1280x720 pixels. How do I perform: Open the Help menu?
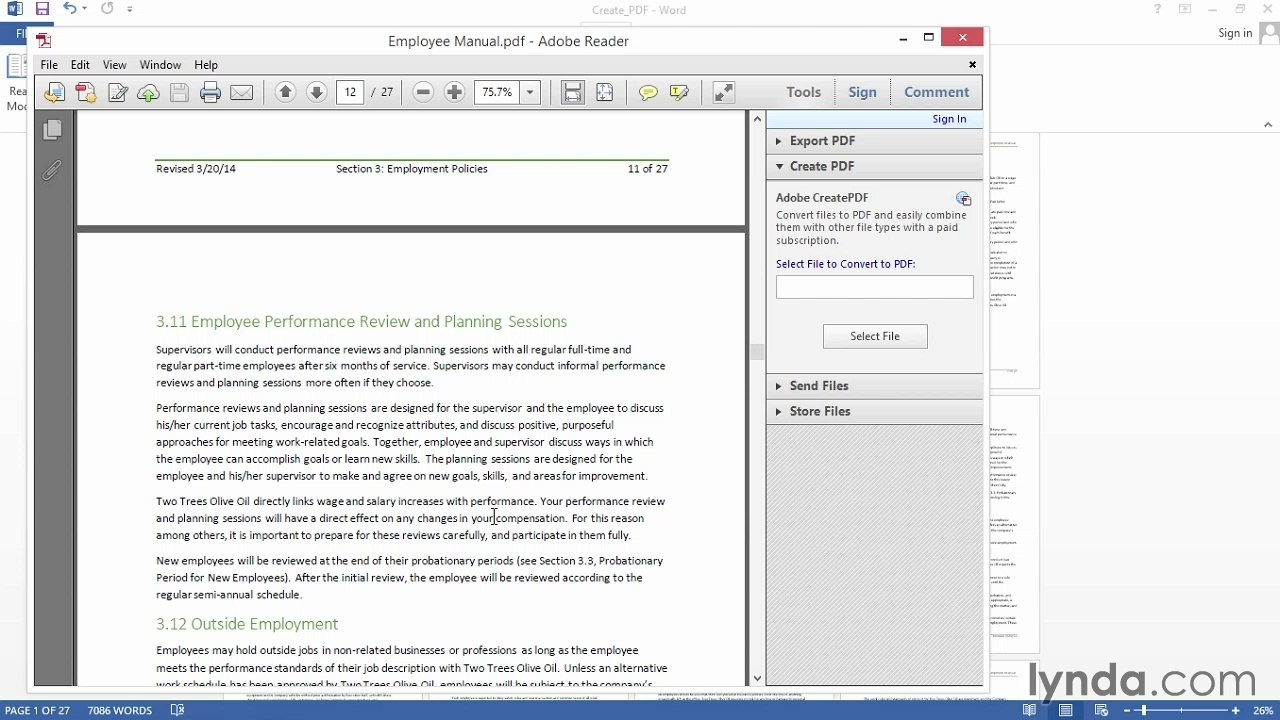tap(206, 65)
